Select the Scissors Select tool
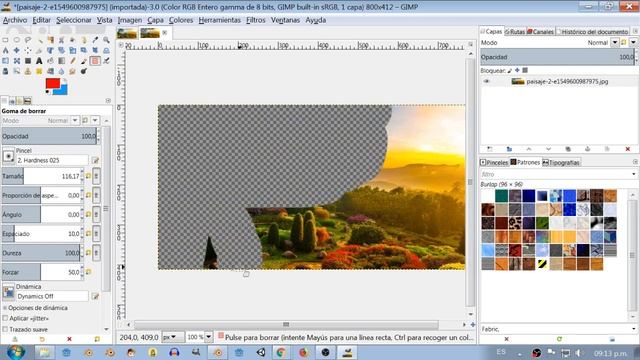The width and height of the screenshot is (640, 360). (62, 40)
